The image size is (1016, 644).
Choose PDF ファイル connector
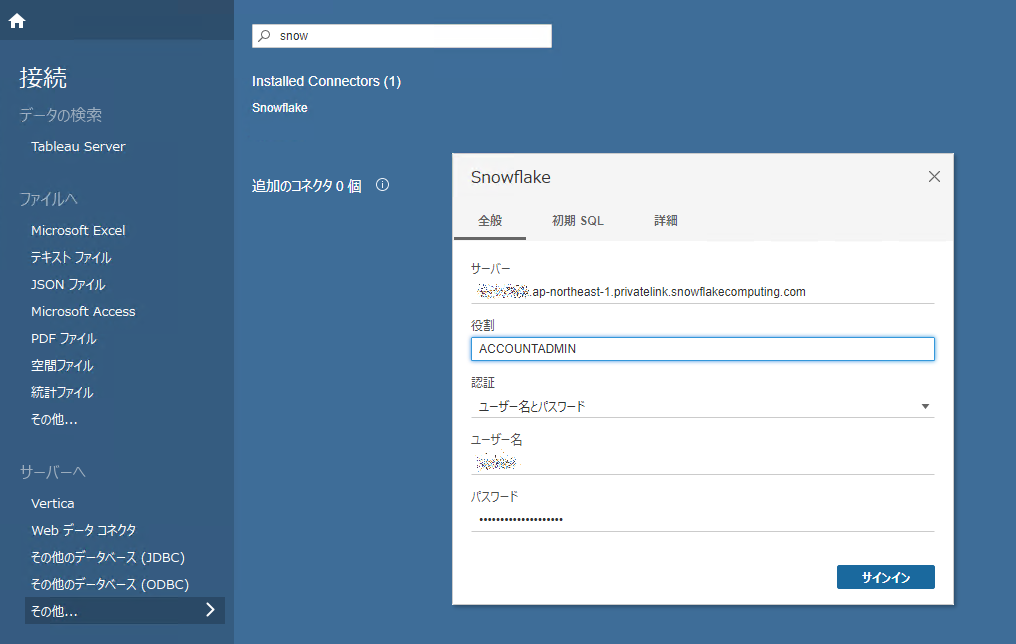(64, 338)
